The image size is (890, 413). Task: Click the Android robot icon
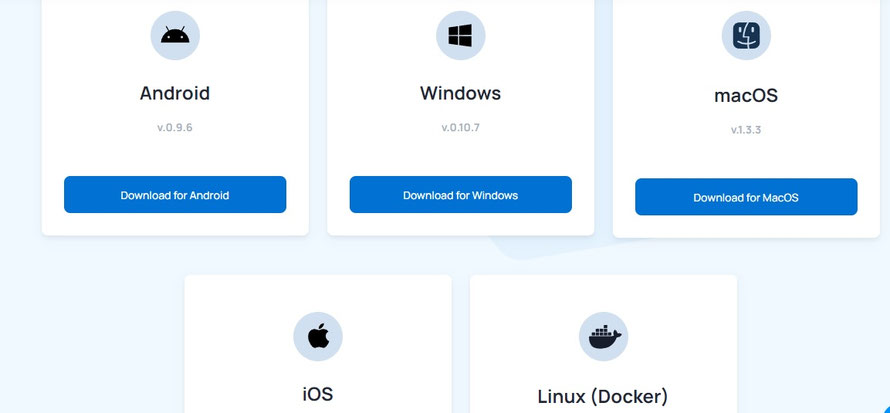click(175, 36)
